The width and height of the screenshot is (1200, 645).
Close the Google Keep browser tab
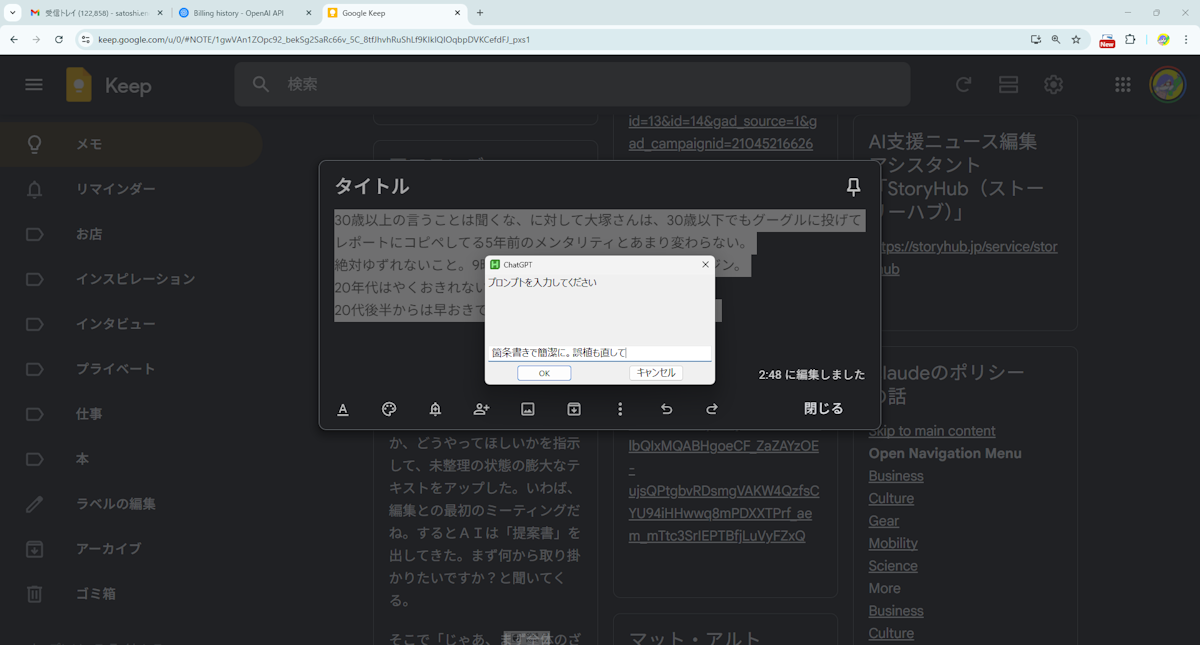(x=458, y=13)
